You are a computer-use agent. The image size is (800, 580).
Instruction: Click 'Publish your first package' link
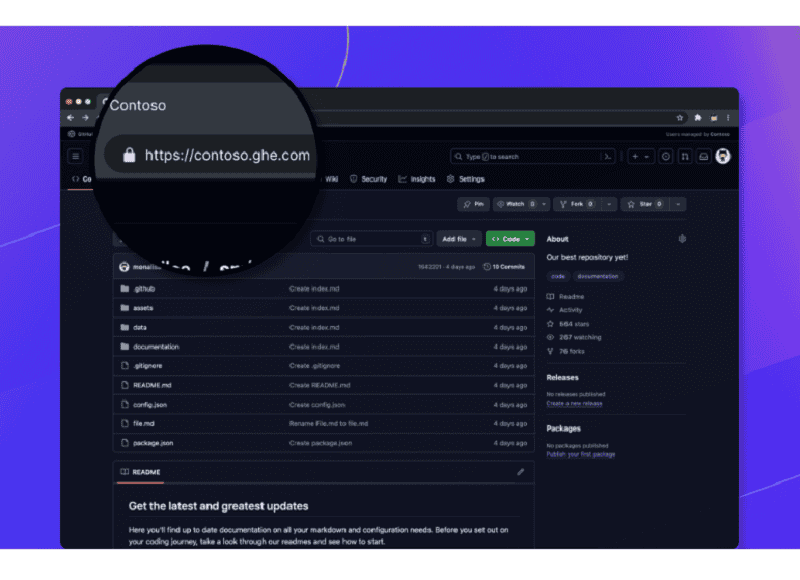[581, 455]
